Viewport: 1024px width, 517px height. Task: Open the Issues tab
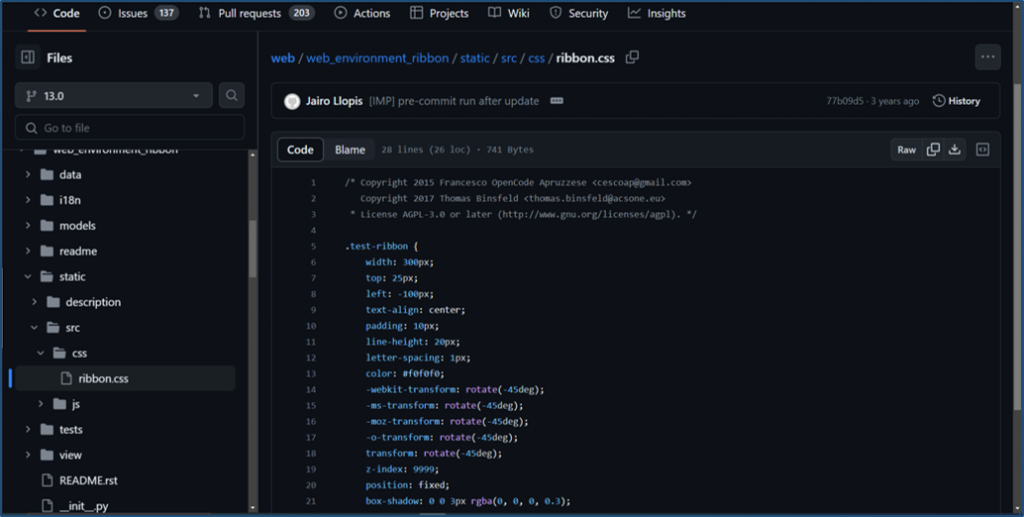click(x=138, y=13)
